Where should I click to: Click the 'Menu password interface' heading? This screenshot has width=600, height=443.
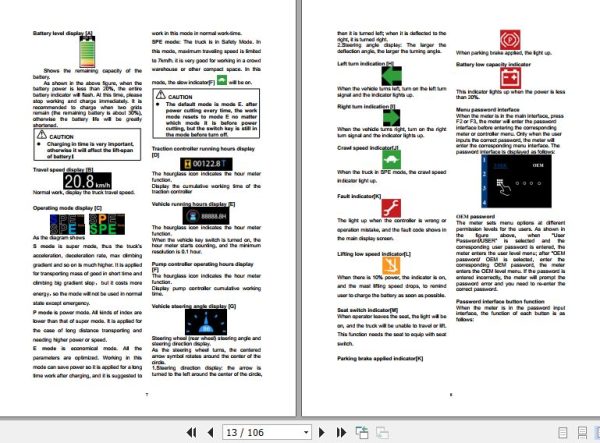click(488, 110)
